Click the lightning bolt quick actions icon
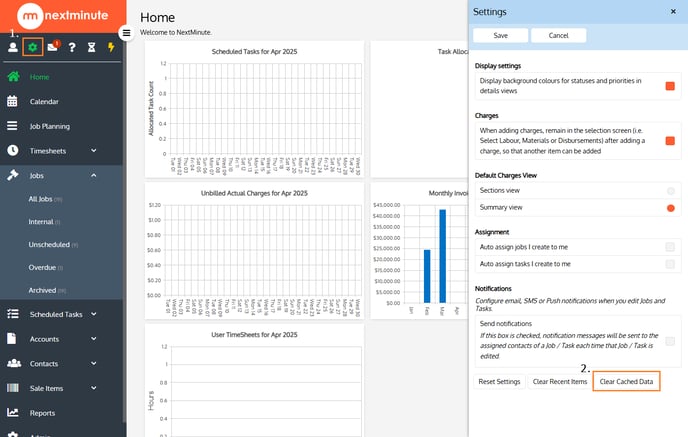Screen dimensions: 688x437 point(111,47)
